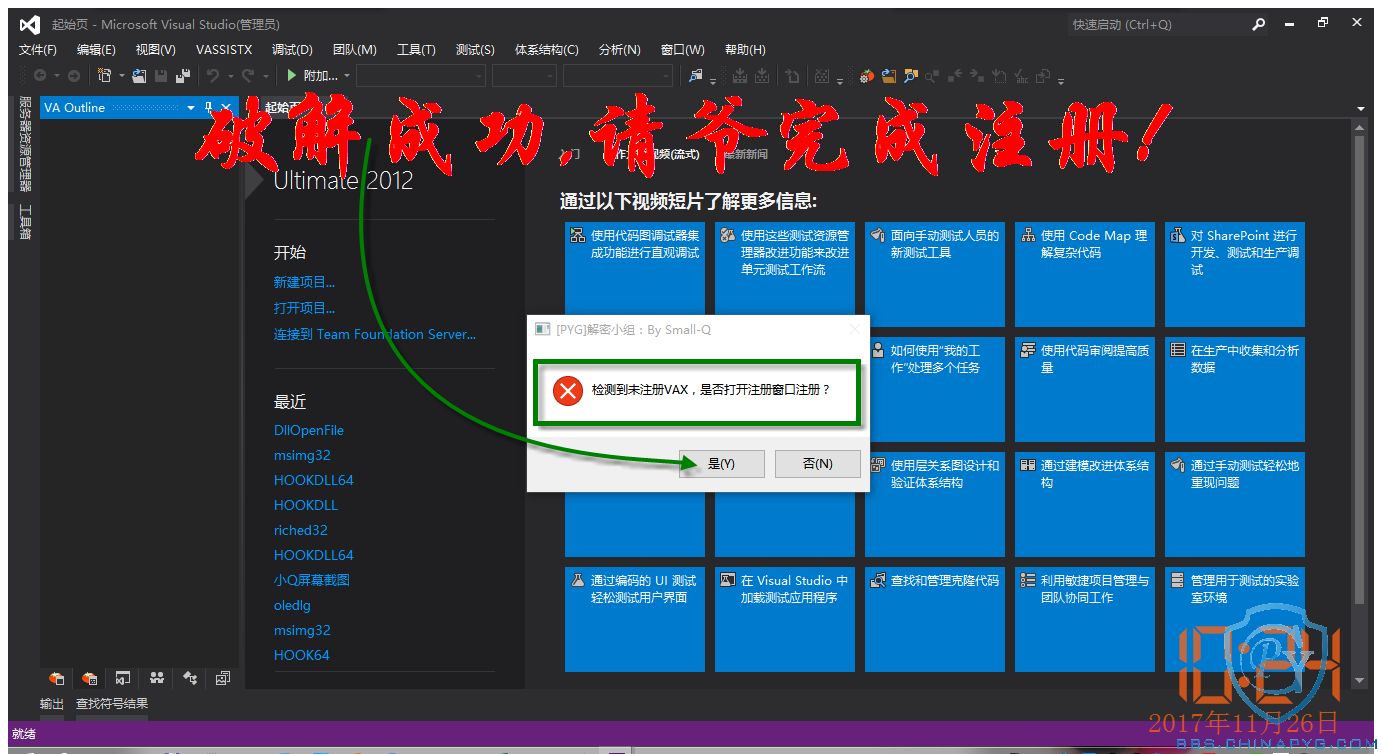Open the 使用 Code Map 理解复杂代码 video tile
The height and width of the screenshot is (754, 1382).
[x=1085, y=274]
